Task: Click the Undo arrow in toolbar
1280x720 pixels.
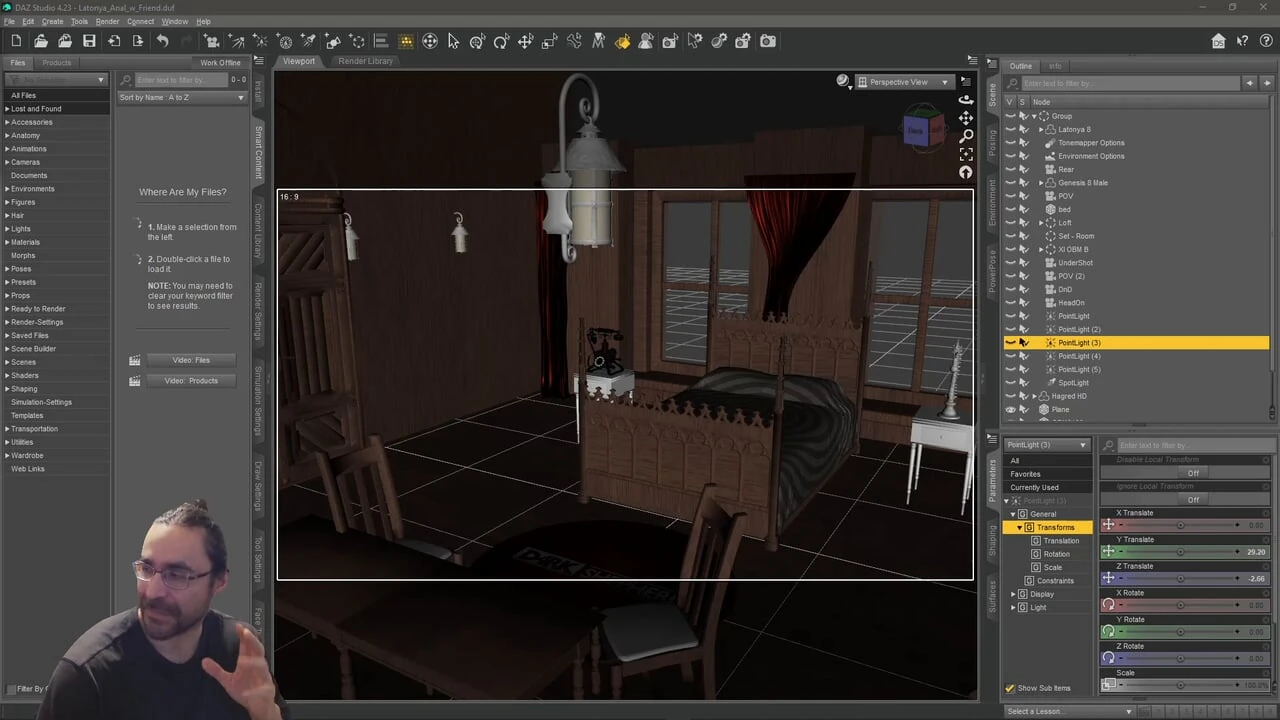Action: (x=162, y=41)
